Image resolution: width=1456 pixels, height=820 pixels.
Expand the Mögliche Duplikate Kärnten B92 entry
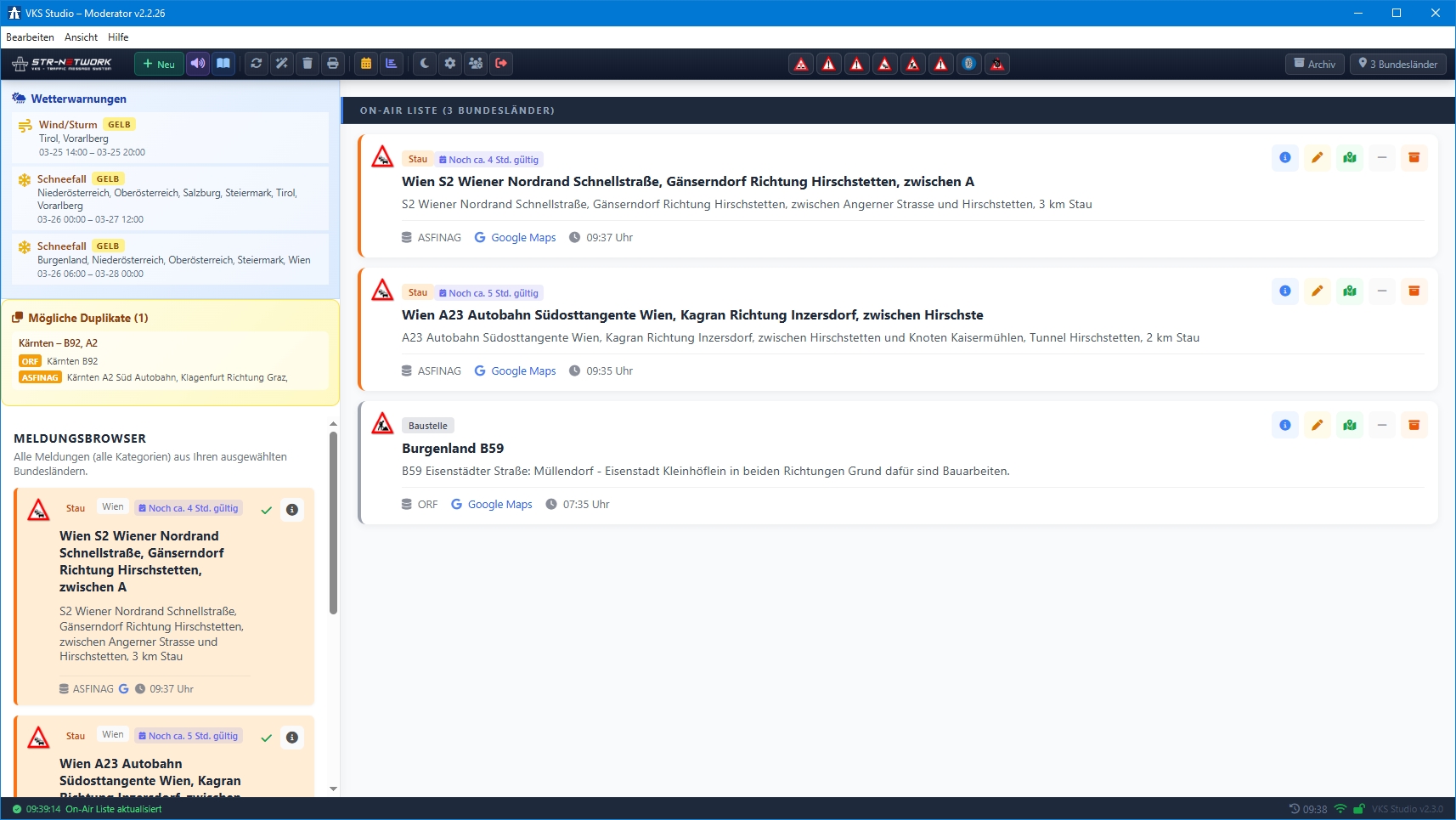point(170,360)
